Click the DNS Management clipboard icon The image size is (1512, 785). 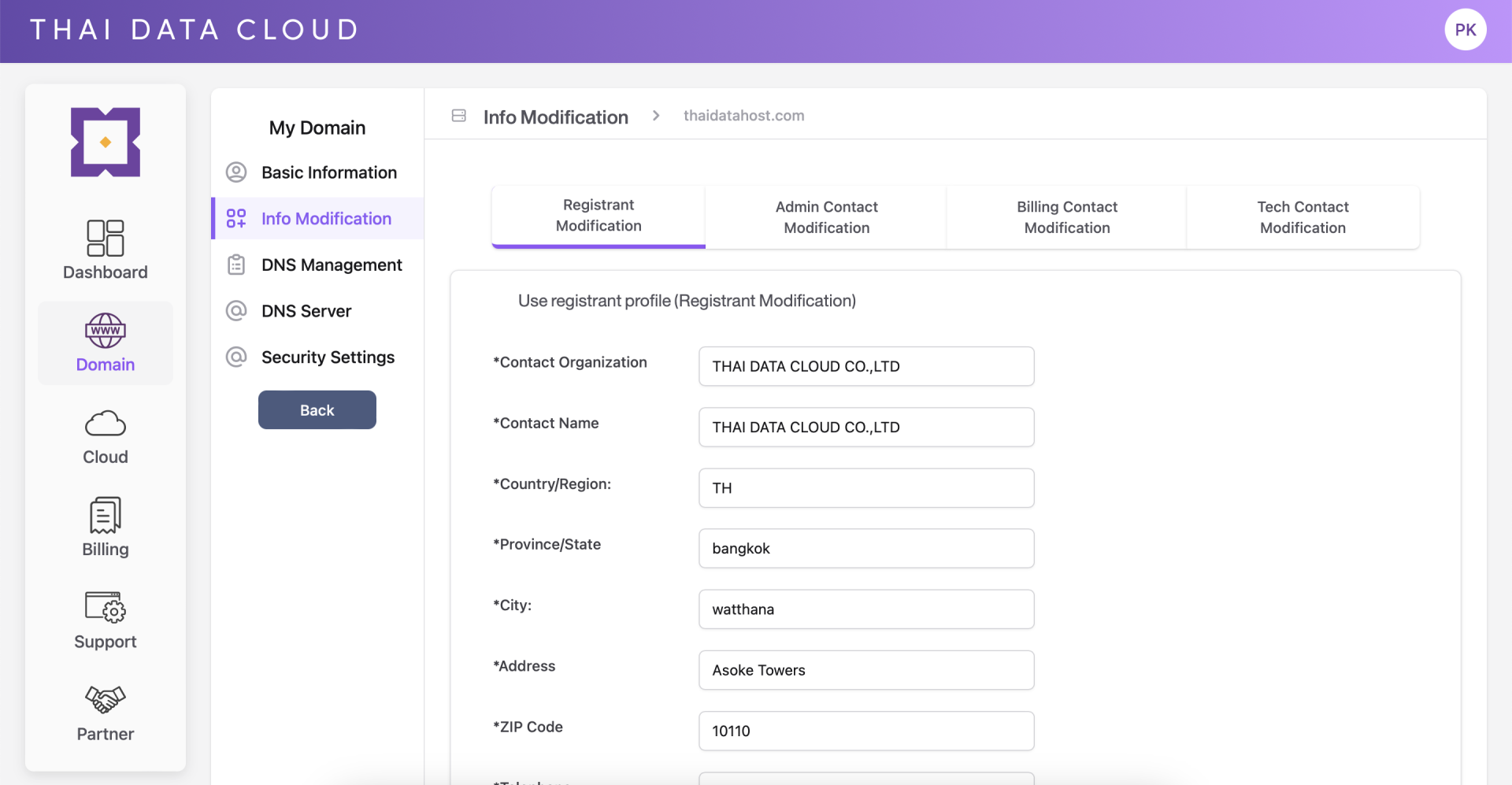click(x=236, y=265)
